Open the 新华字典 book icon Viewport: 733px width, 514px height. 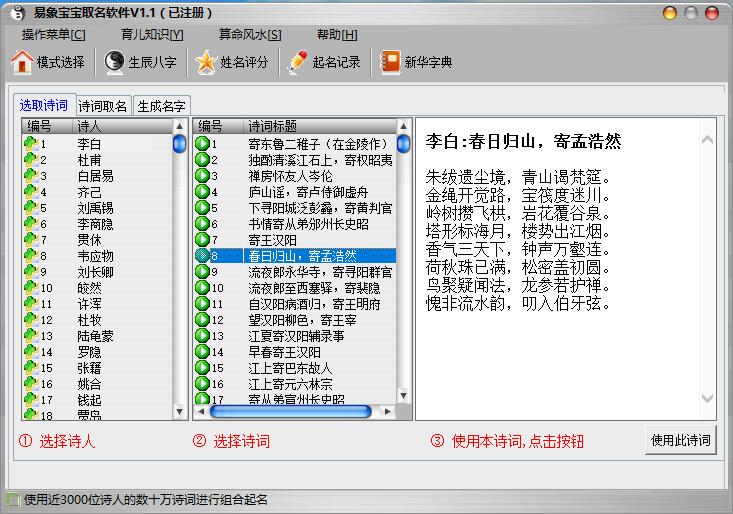coord(390,62)
